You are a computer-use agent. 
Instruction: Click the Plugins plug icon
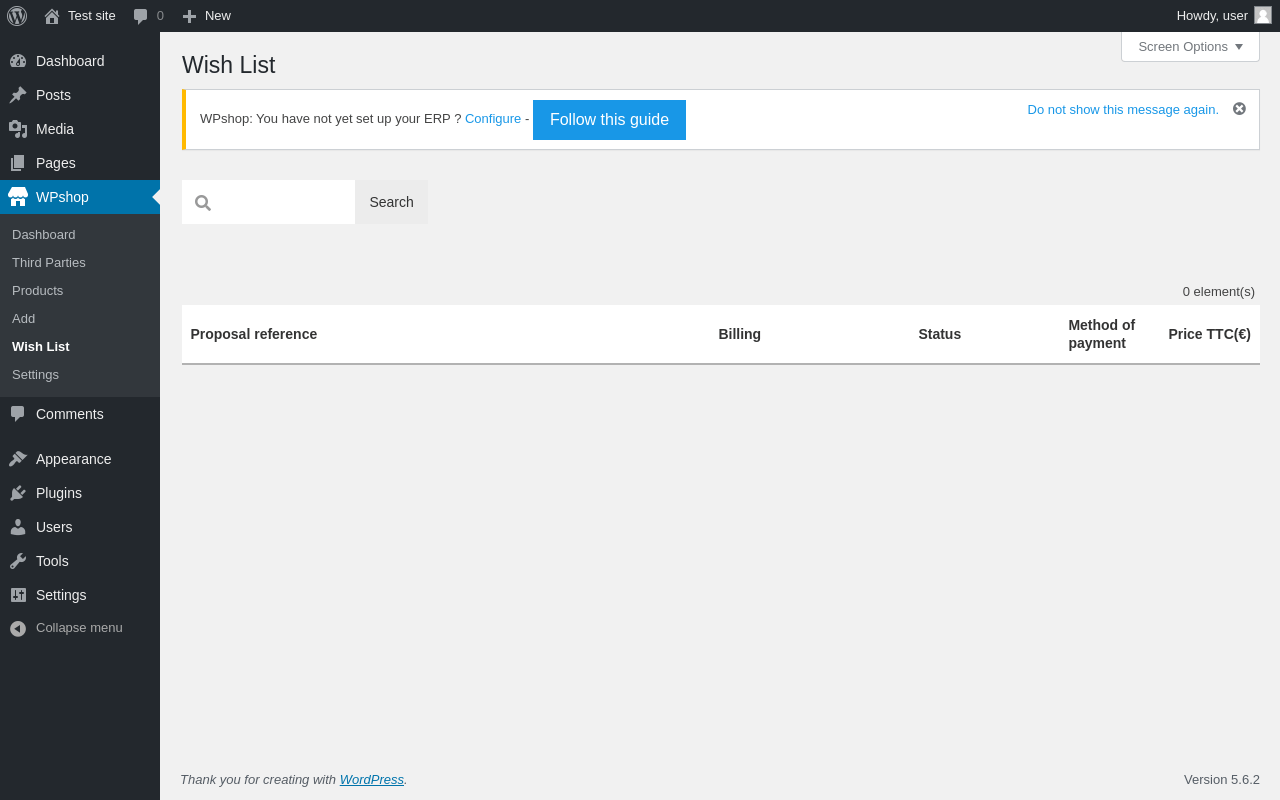pos(18,493)
